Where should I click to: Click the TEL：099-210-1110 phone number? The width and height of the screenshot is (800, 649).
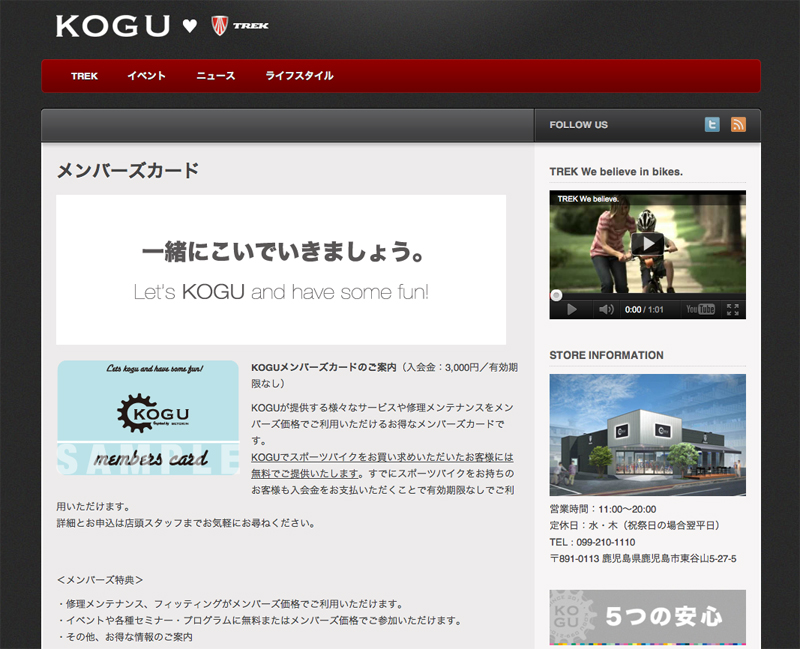592,542
